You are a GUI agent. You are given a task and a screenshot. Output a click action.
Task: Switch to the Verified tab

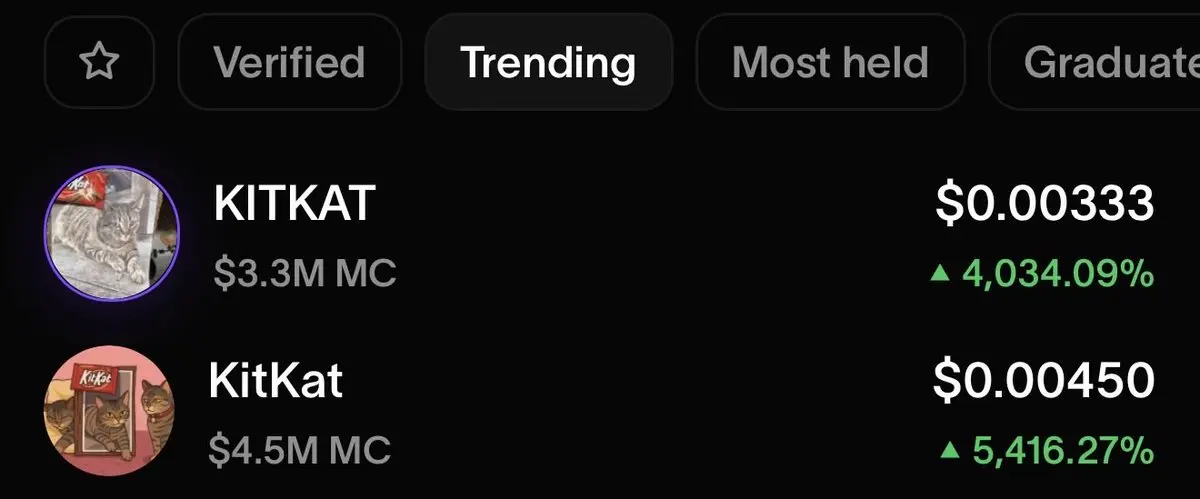point(289,63)
